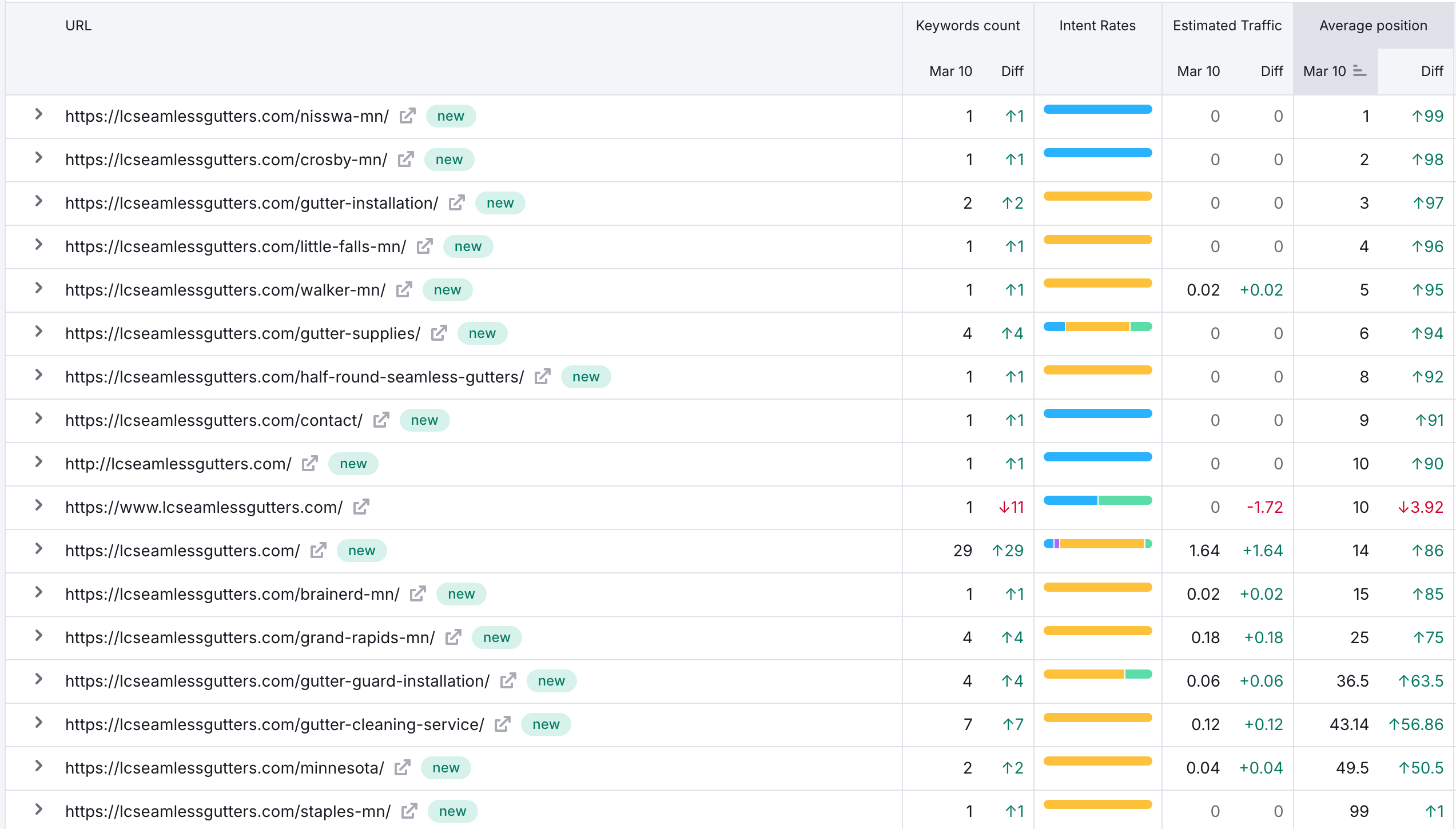Viewport: 1456px width, 829px height.
Task: Click external link icon beside www.lcseamlessgutters.com
Action: (361, 507)
